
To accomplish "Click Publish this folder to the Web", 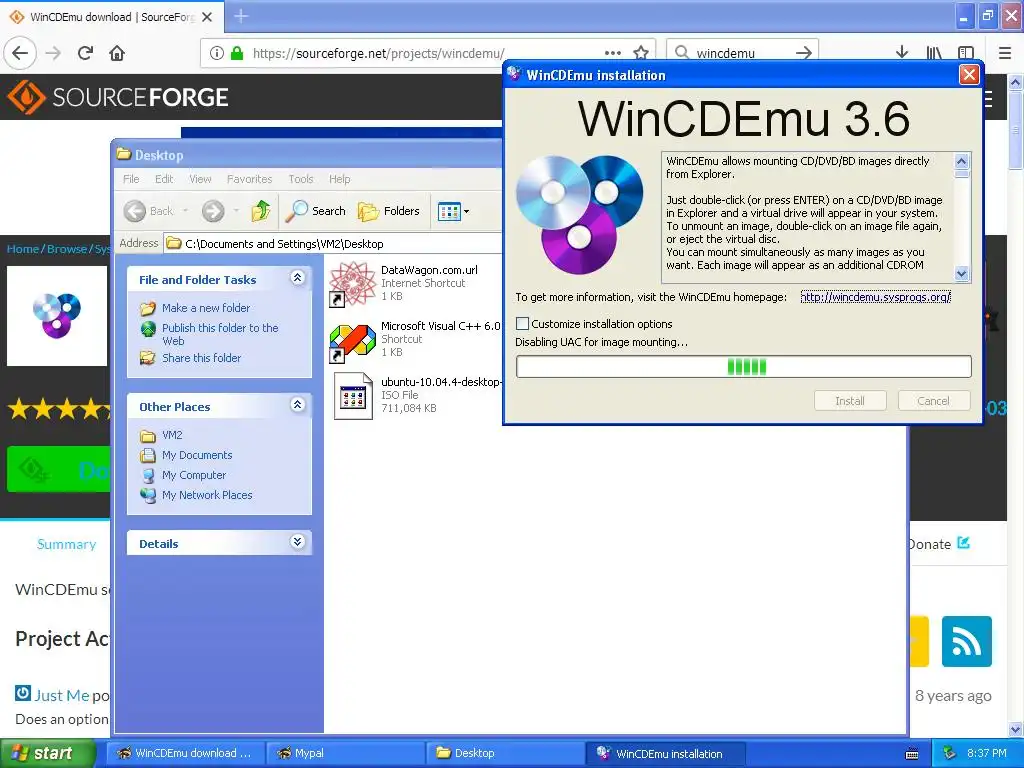I will coord(220,334).
